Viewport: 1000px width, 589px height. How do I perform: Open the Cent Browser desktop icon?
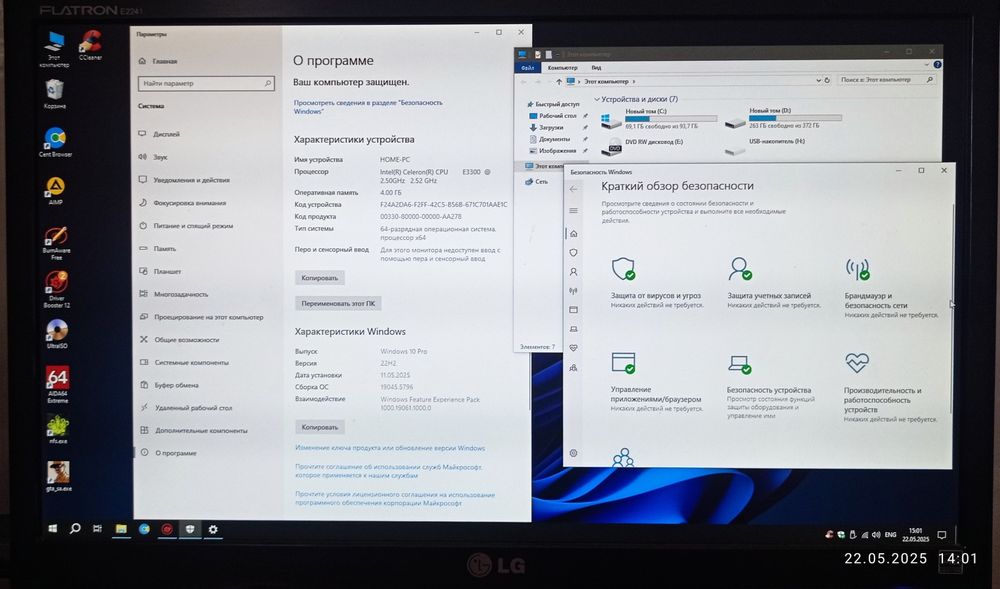click(55, 142)
